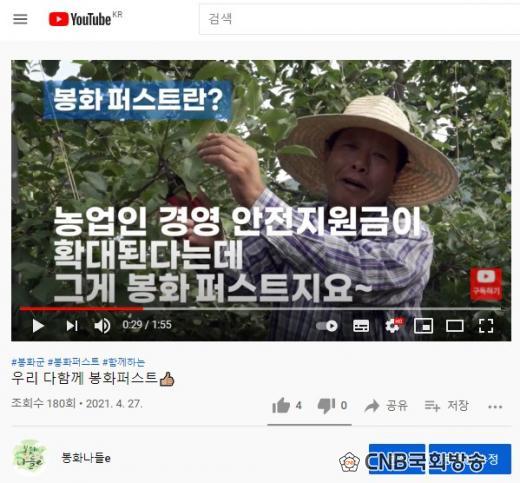Go to YouTube home via logo
Viewport: 520px width, 483px height.
click(80, 19)
